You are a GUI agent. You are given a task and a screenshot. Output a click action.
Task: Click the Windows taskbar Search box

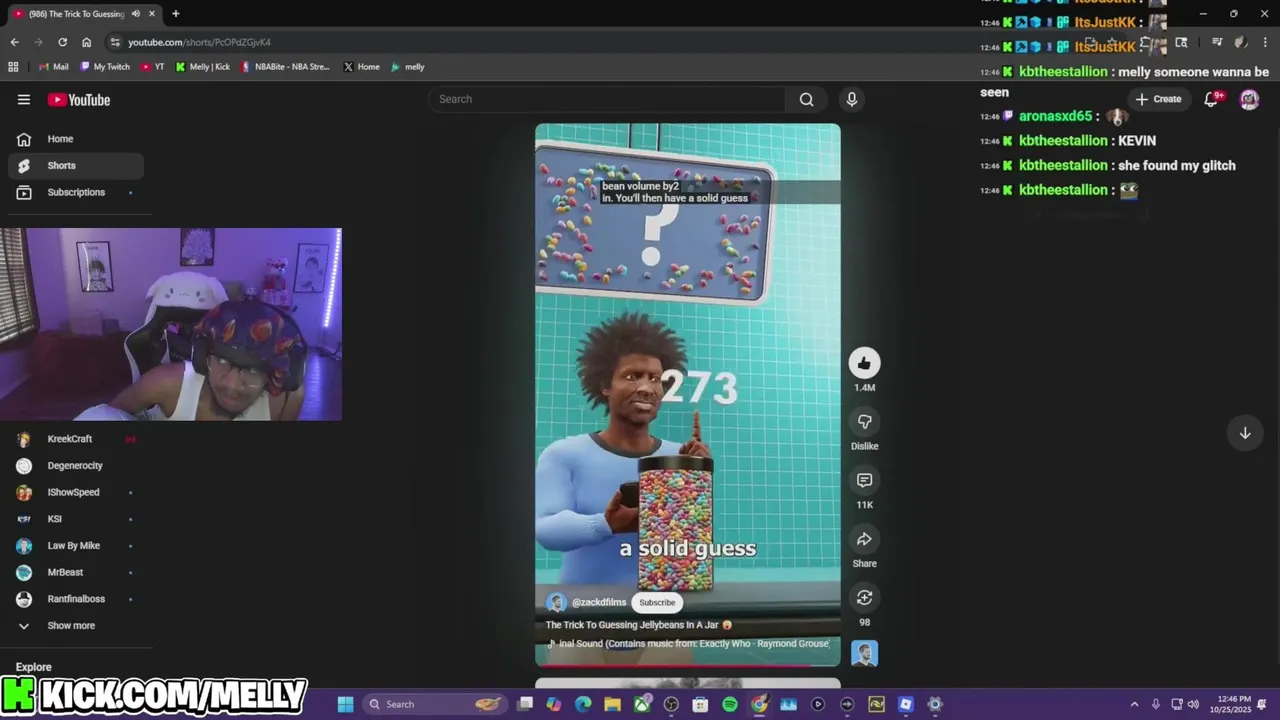436,704
